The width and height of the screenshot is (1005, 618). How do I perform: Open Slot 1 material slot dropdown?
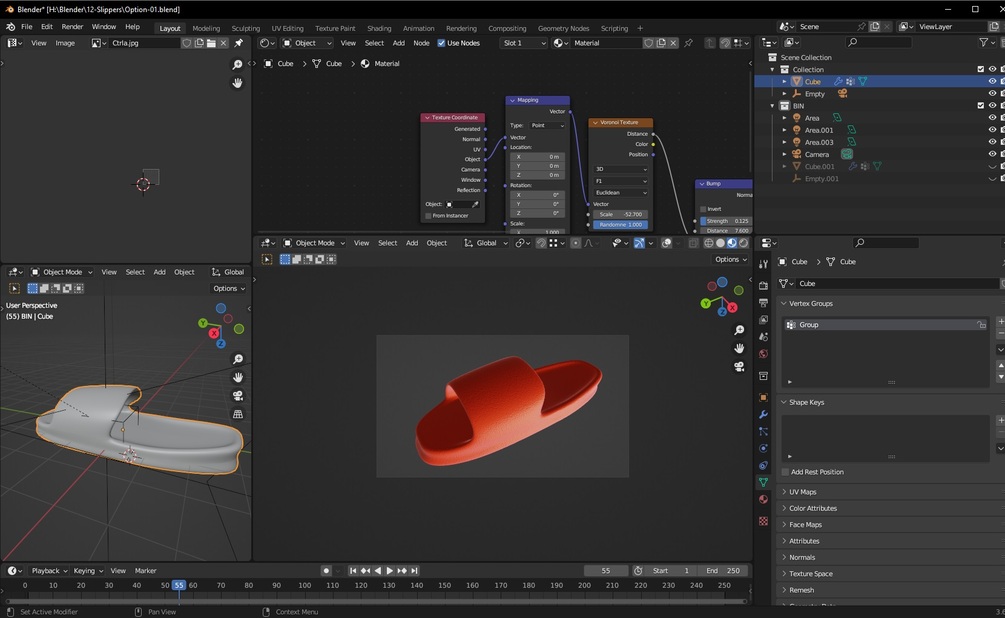point(524,43)
